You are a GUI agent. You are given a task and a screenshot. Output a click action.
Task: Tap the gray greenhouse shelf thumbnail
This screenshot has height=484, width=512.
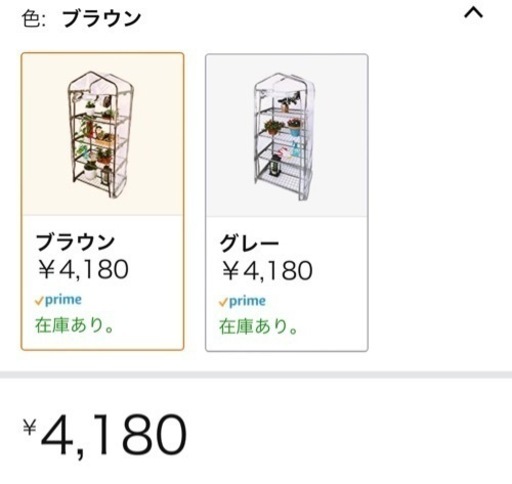pyautogui.click(x=285, y=137)
